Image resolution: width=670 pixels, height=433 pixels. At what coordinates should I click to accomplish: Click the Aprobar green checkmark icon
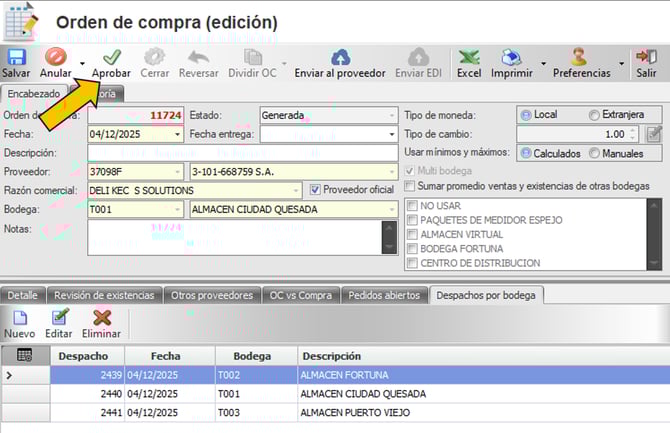(111, 57)
